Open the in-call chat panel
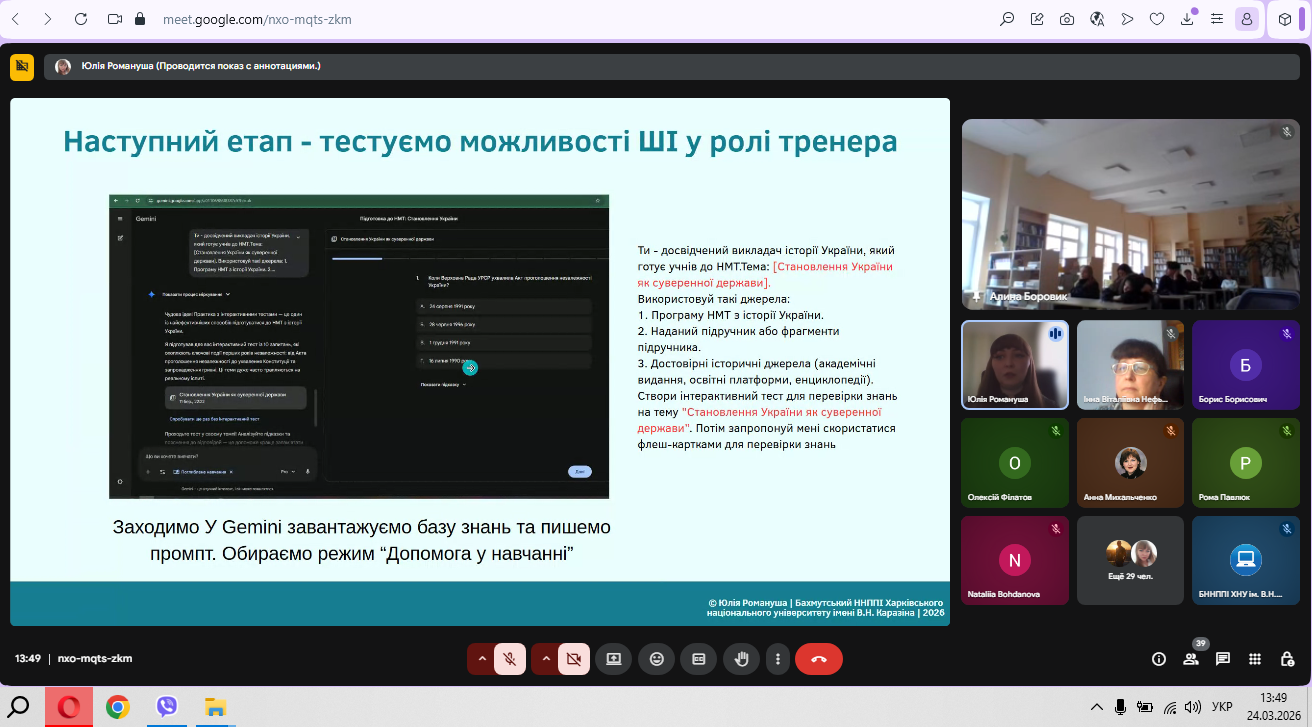Screen dimensions: 1312x727 click(1222, 659)
